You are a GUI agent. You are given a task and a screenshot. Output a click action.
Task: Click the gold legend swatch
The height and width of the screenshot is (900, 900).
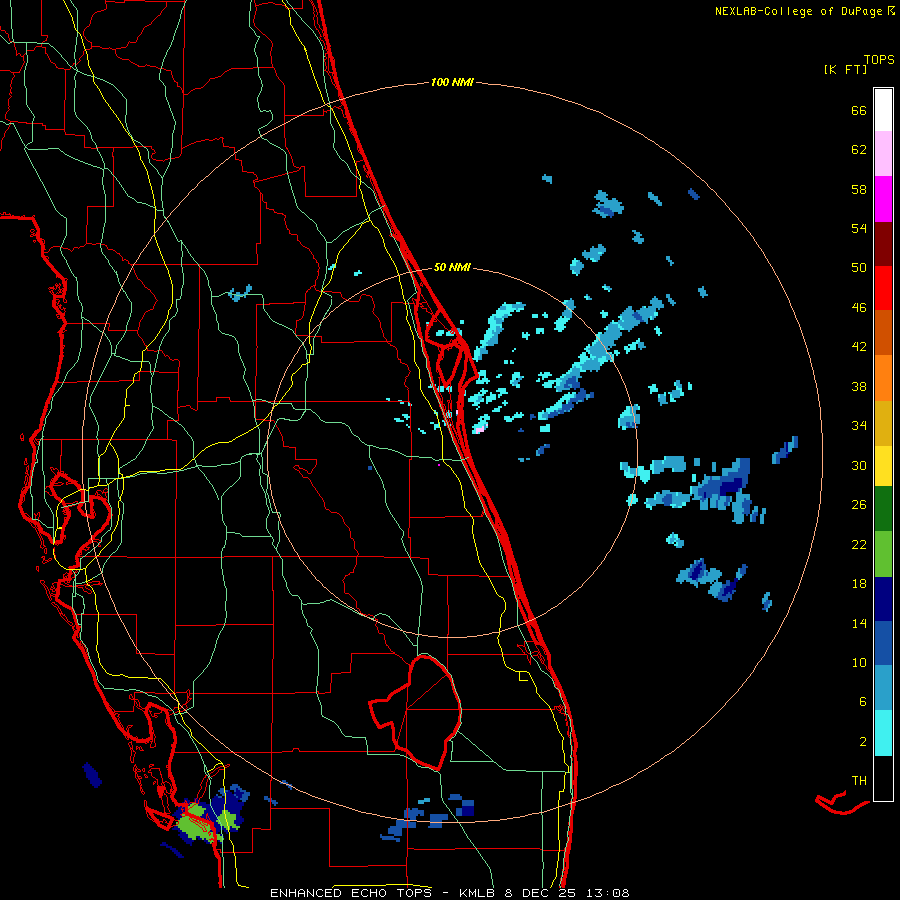coord(883,423)
